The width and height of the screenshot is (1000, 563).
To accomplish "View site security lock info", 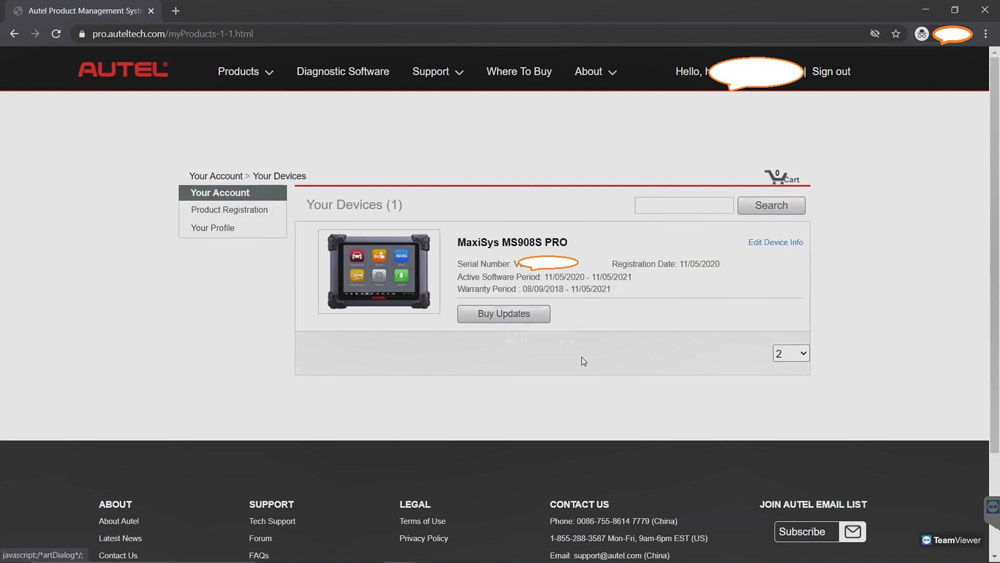I will (x=82, y=34).
